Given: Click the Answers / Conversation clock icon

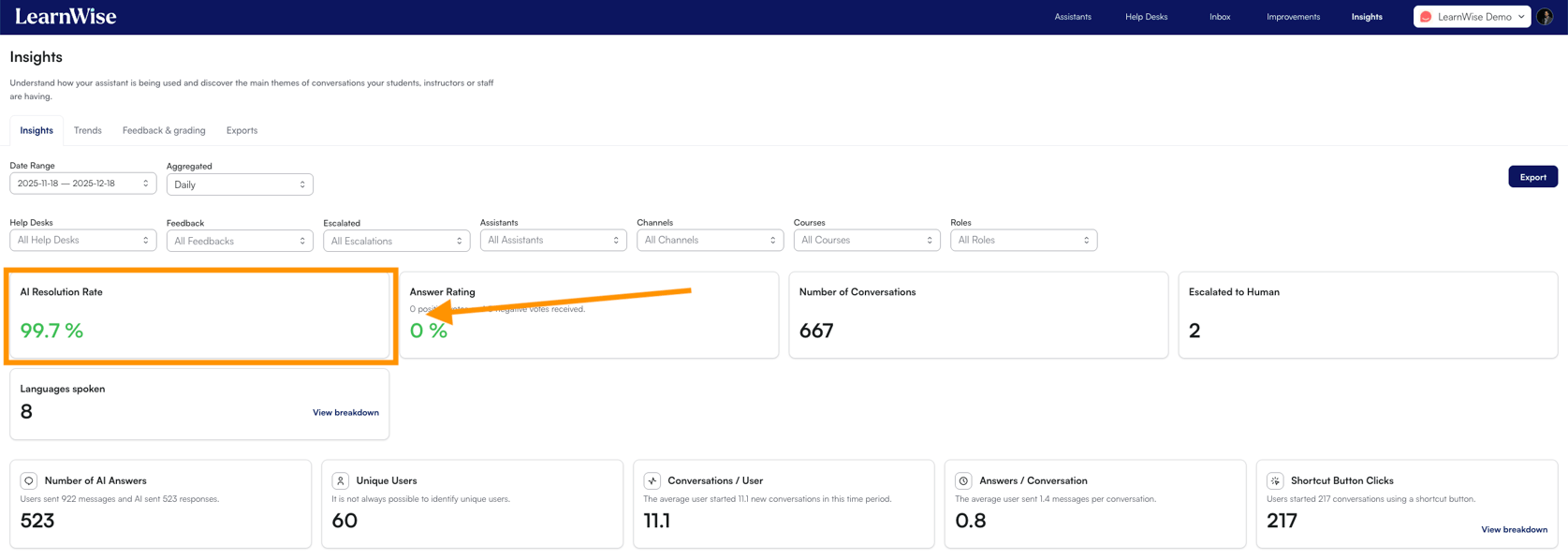Looking at the screenshot, I should [963, 480].
